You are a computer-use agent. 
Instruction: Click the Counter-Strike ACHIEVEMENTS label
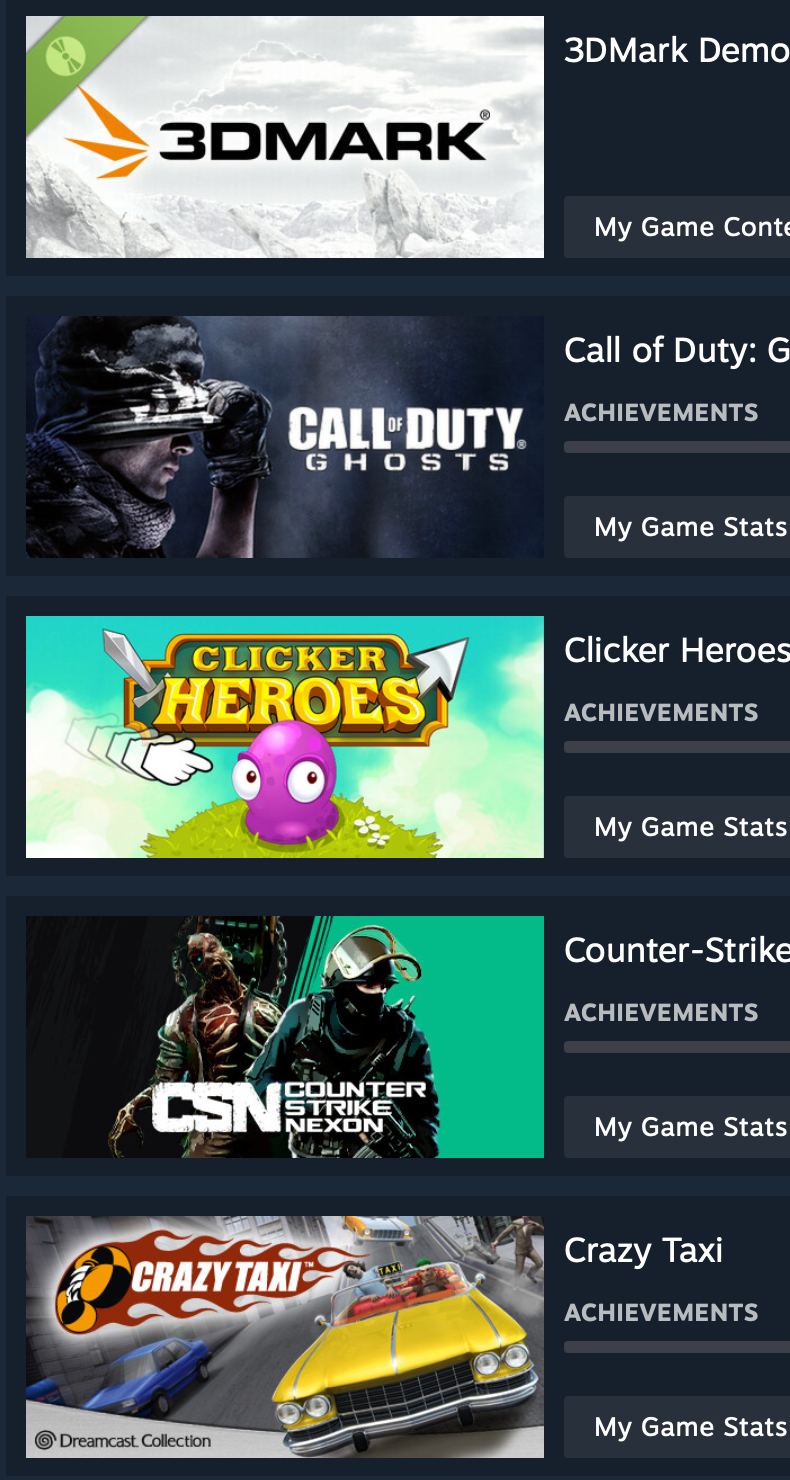661,1012
